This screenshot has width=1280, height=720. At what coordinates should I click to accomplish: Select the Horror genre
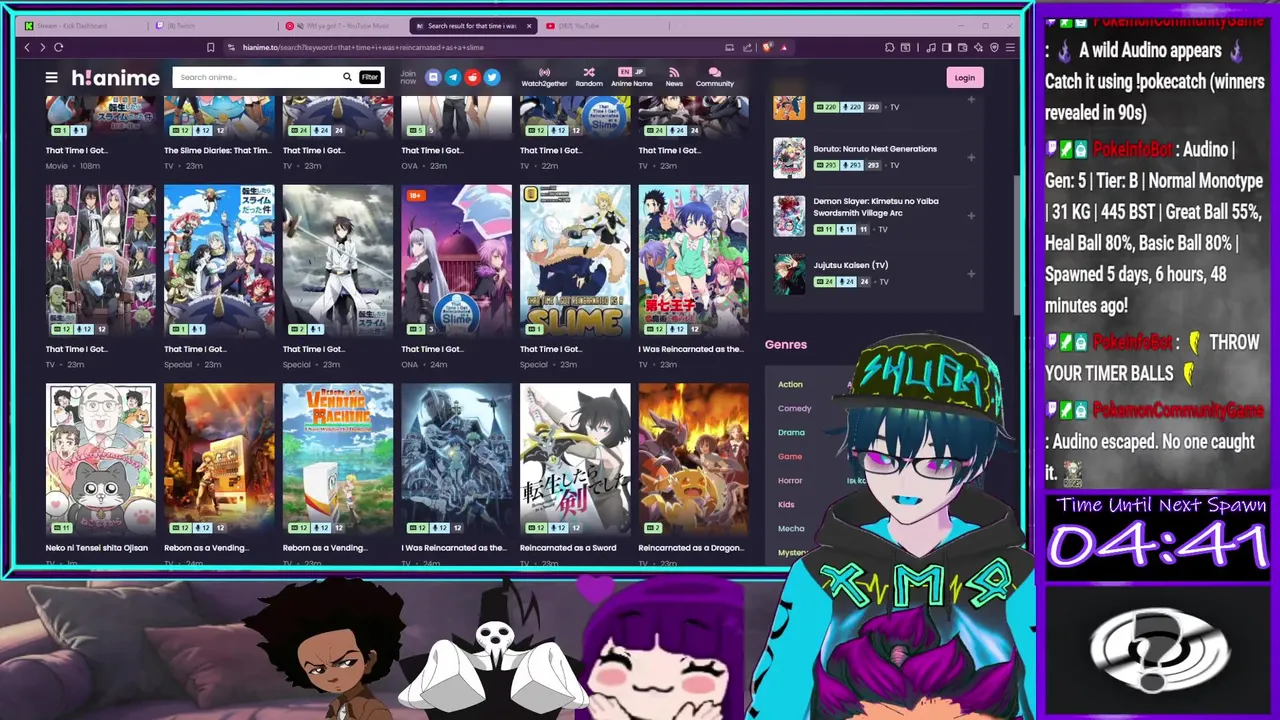[790, 480]
